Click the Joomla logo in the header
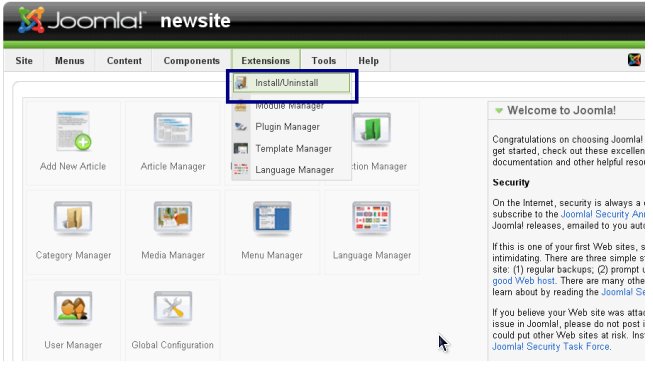The image size is (653, 373). pos(82,20)
